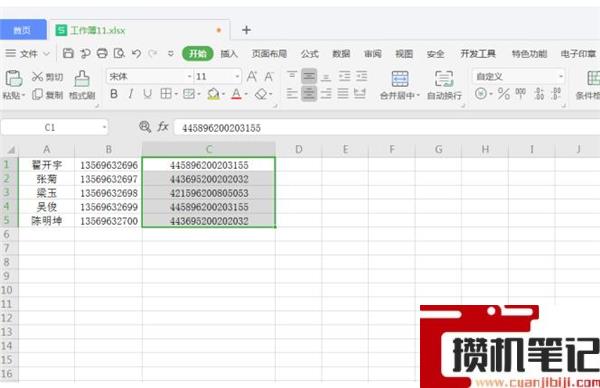Increase decimal places
600x388 pixels.
tap(539, 94)
